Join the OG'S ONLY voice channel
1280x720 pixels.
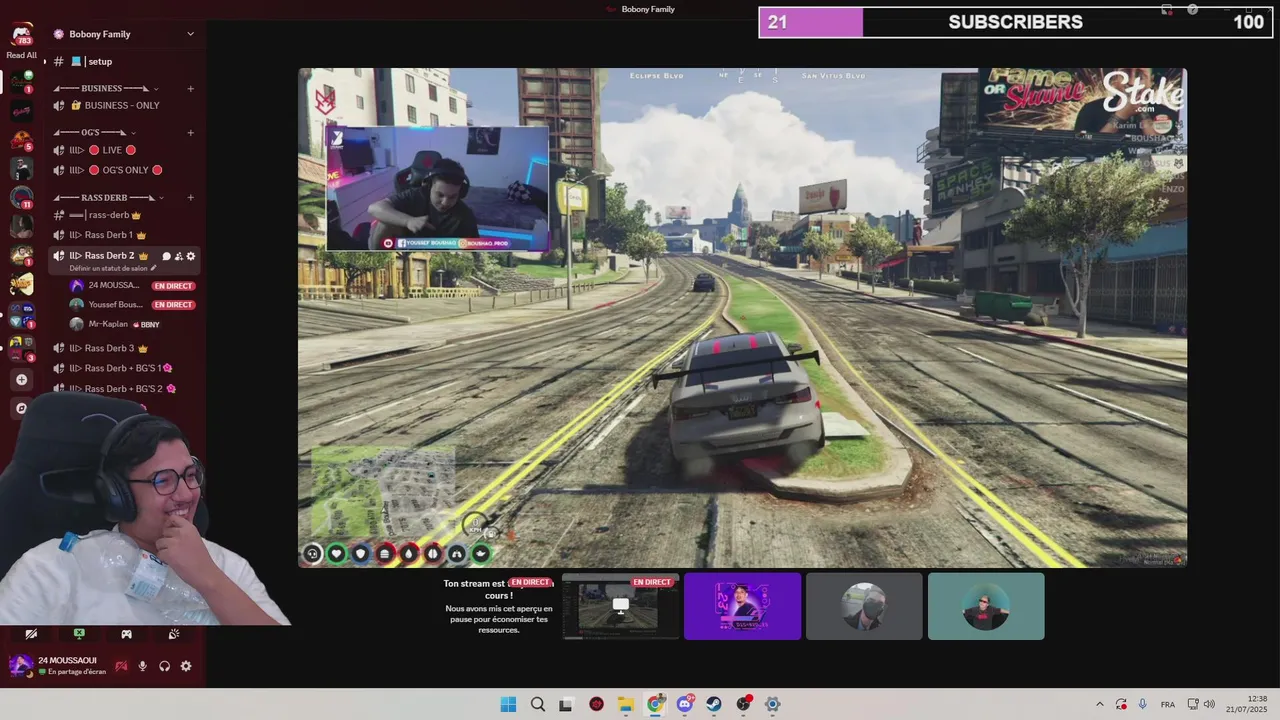[125, 170]
